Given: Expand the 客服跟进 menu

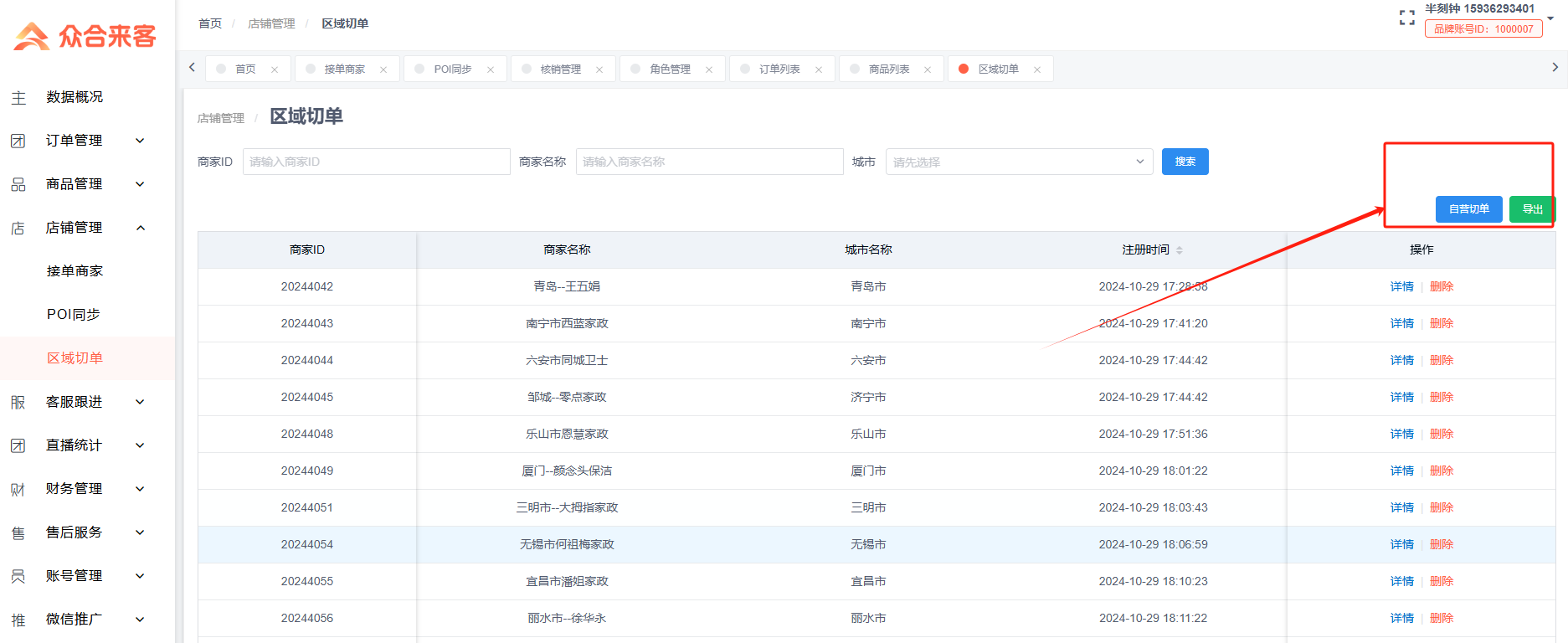Looking at the screenshot, I should tap(141, 402).
